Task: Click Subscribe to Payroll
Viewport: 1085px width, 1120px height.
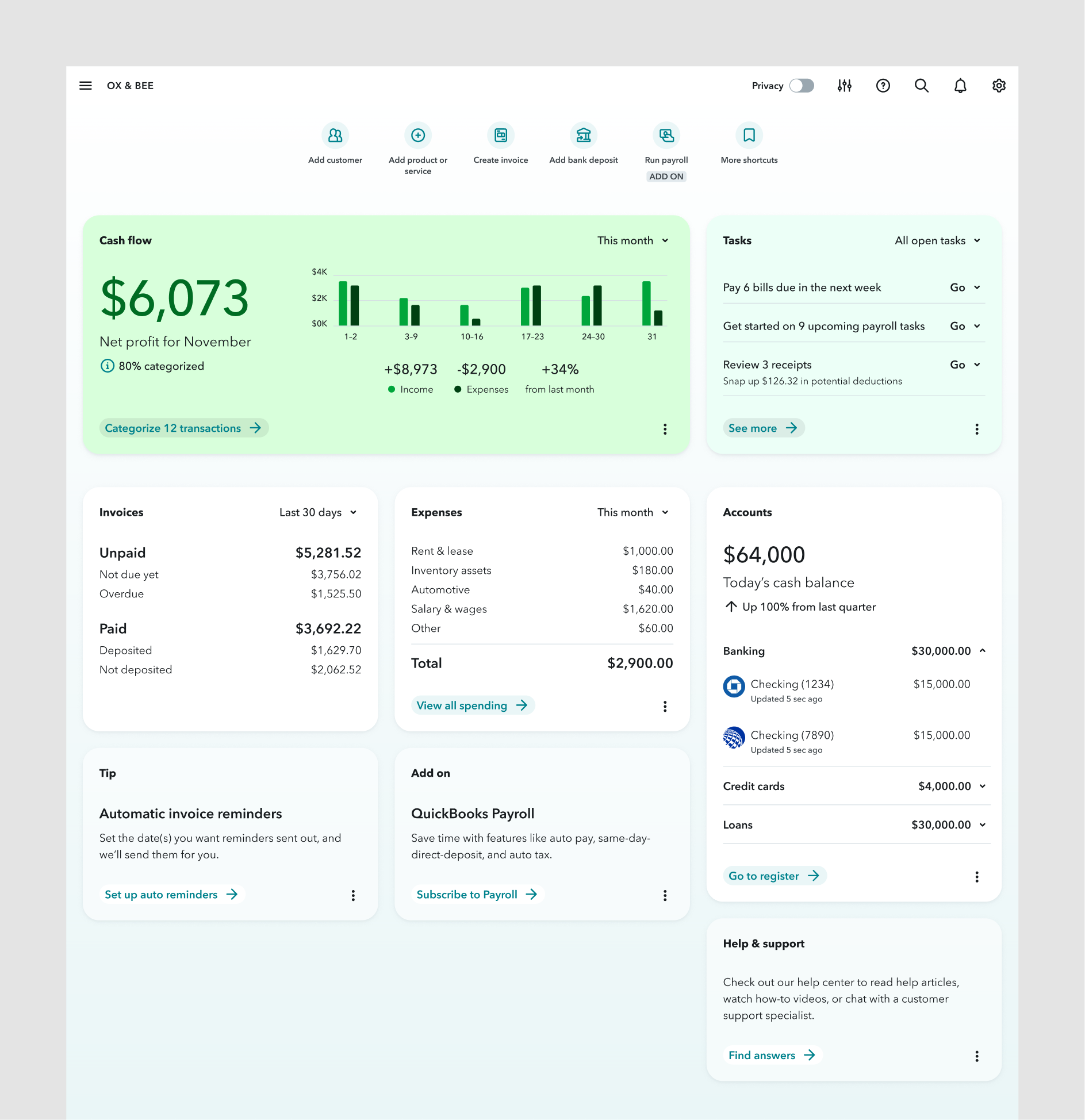Action: (x=477, y=894)
